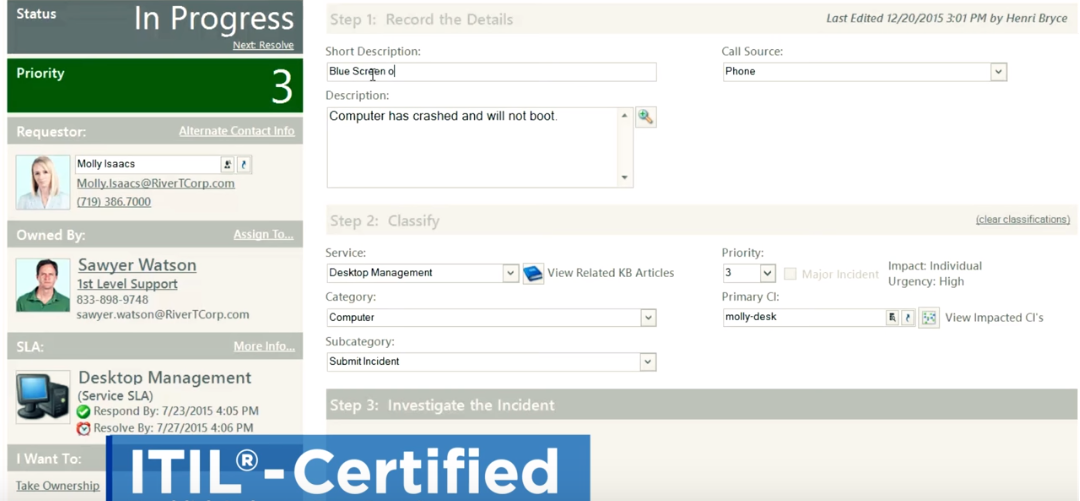This screenshot has width=1080, height=501.
Task: Open Molly Isaacs' profile photo
Action: pyautogui.click(x=43, y=182)
